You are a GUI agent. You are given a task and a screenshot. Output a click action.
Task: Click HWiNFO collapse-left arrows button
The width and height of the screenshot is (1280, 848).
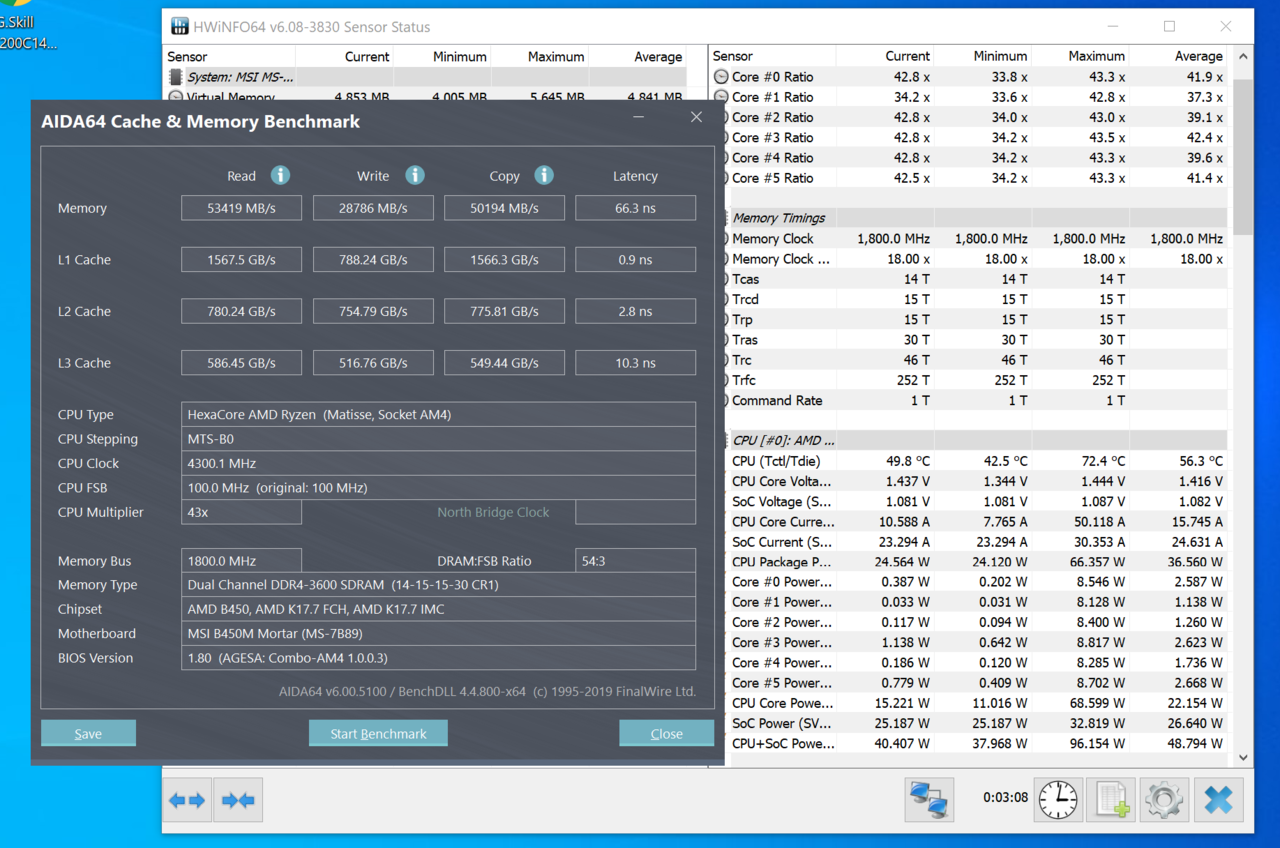(x=187, y=800)
